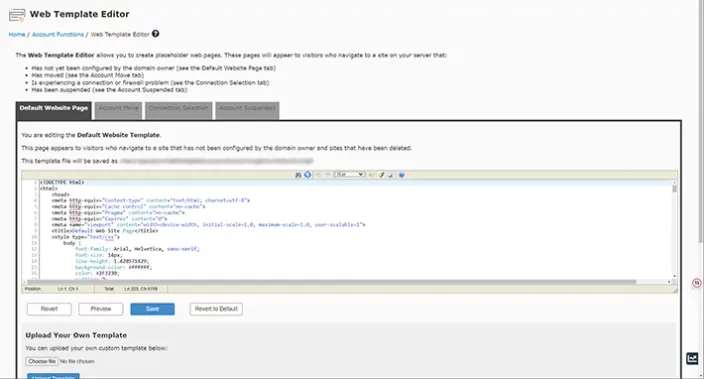Click the 'line-height: 1.428571429' code line
Viewport: 704px width, 379px height.
[112, 261]
